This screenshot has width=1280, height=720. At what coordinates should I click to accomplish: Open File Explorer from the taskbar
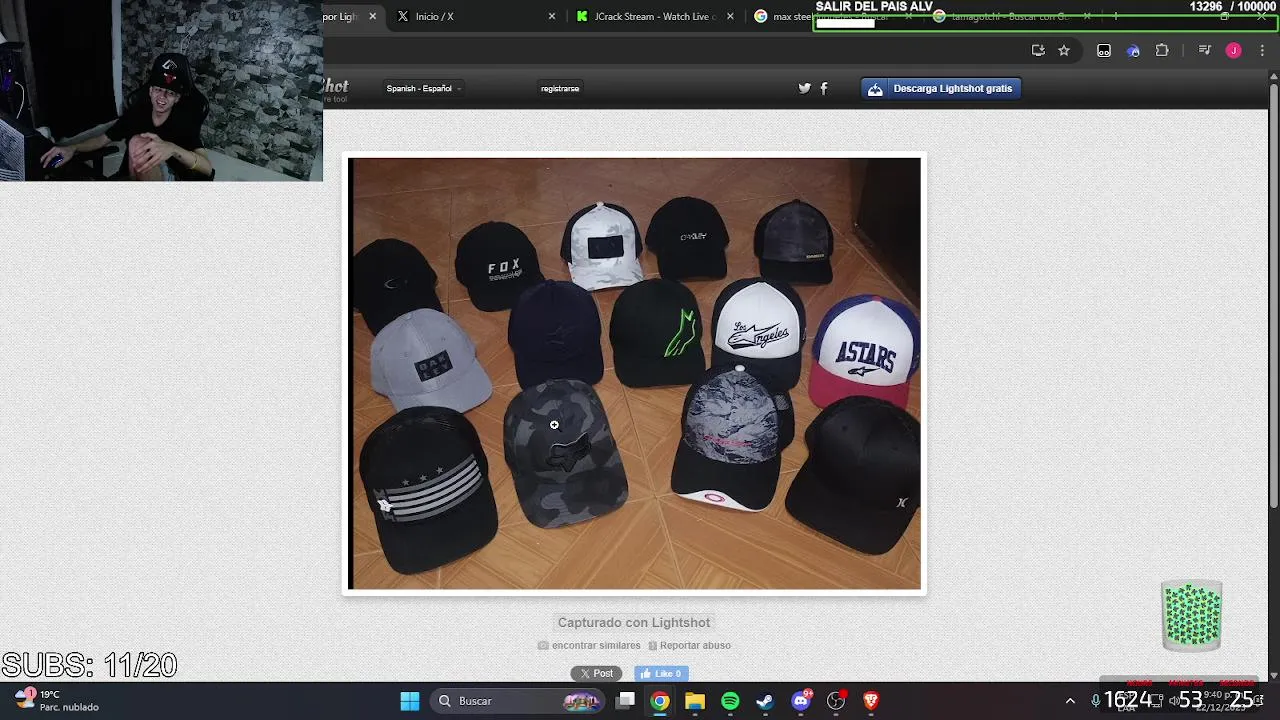695,701
